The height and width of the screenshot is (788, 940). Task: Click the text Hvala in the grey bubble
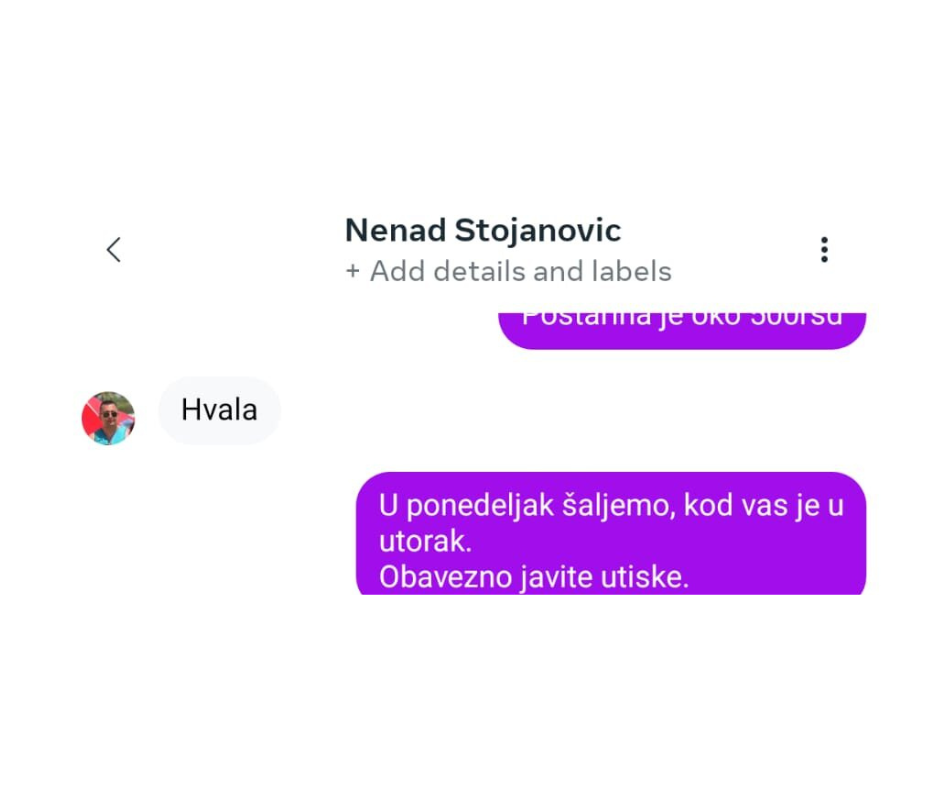[x=219, y=410]
